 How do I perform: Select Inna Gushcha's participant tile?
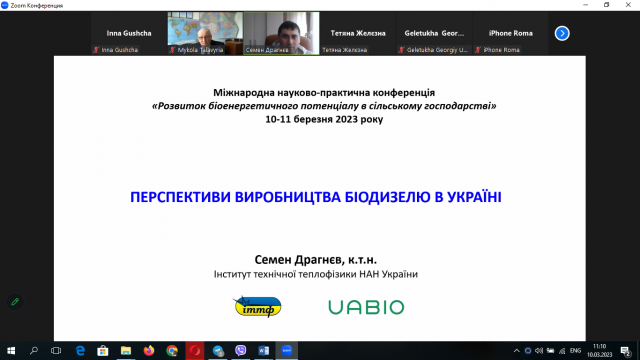coord(129,33)
